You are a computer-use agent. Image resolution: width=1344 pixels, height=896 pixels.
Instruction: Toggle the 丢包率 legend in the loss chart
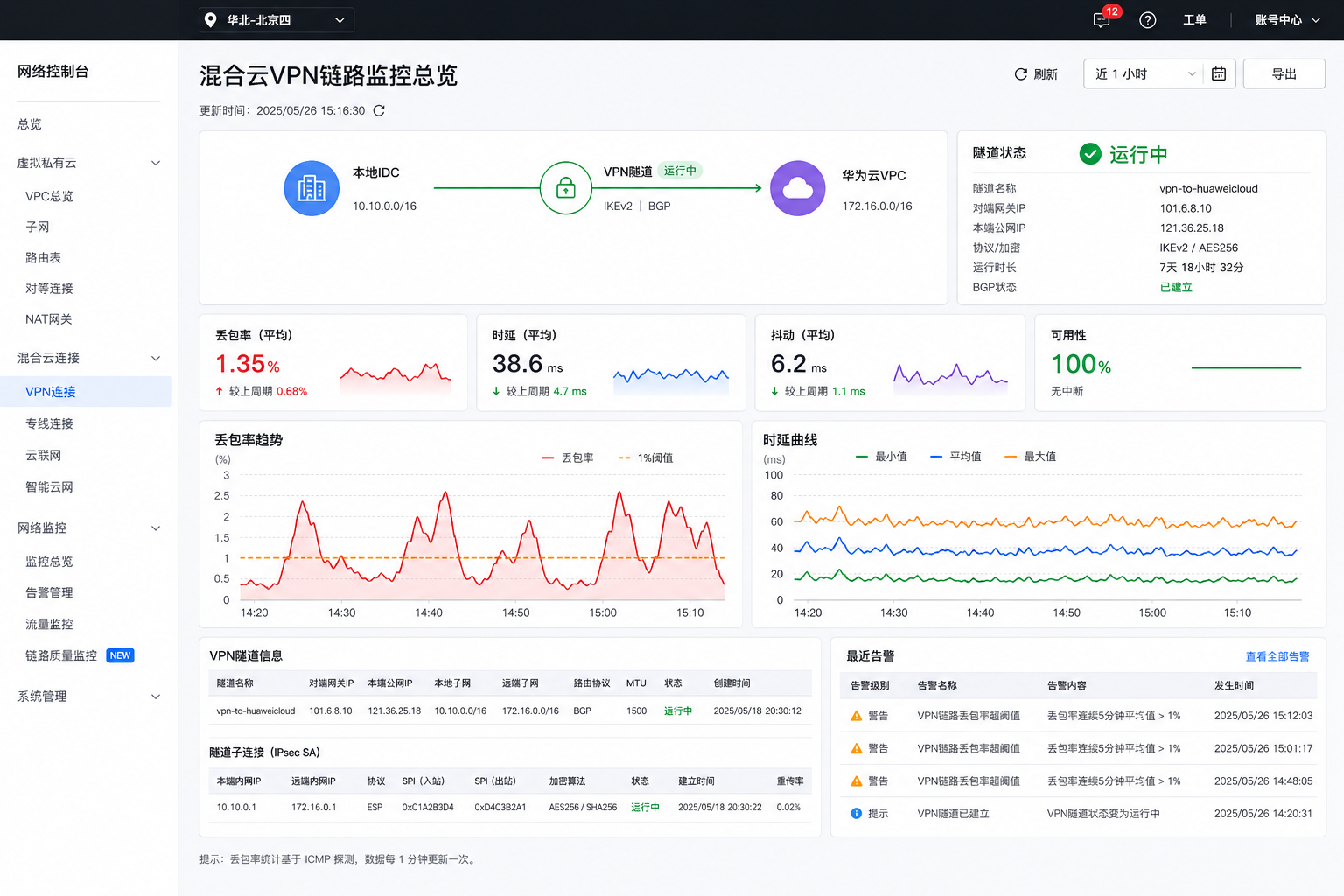click(x=568, y=458)
